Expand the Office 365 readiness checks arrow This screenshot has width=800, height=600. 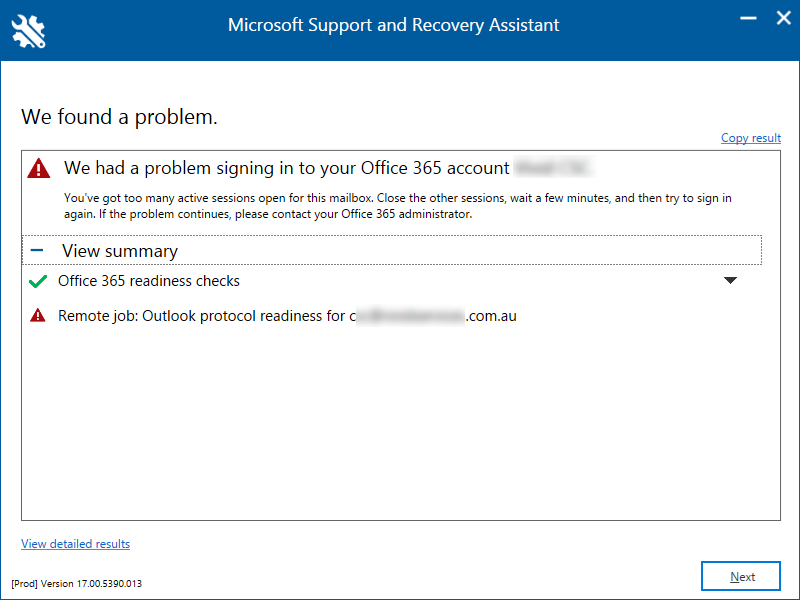coord(730,281)
